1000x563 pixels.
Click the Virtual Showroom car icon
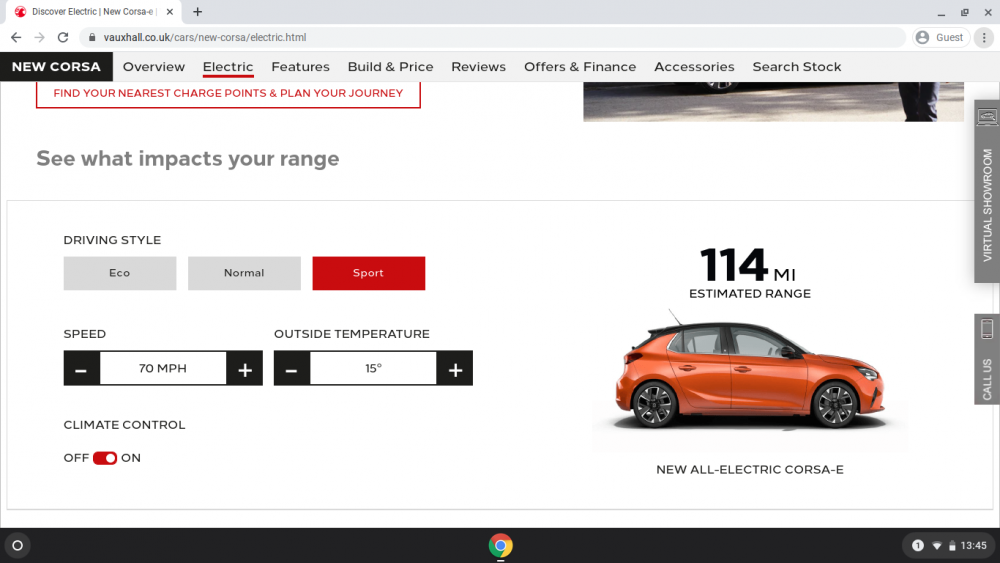[x=987, y=117]
